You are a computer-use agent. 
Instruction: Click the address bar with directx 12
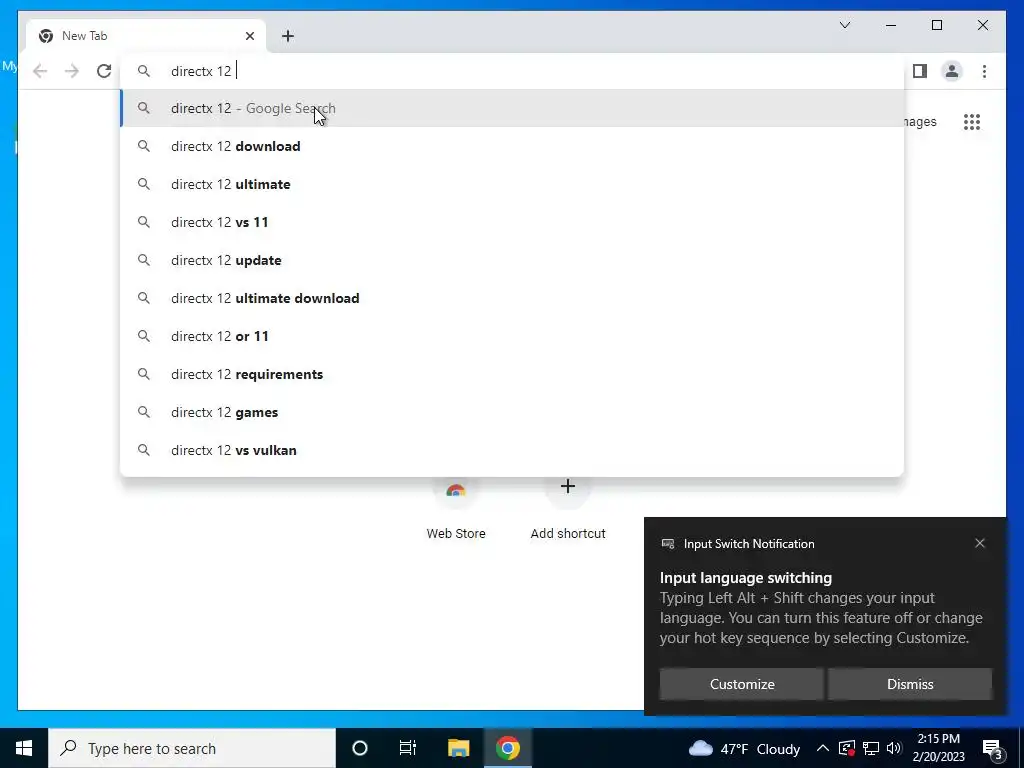coord(511,71)
